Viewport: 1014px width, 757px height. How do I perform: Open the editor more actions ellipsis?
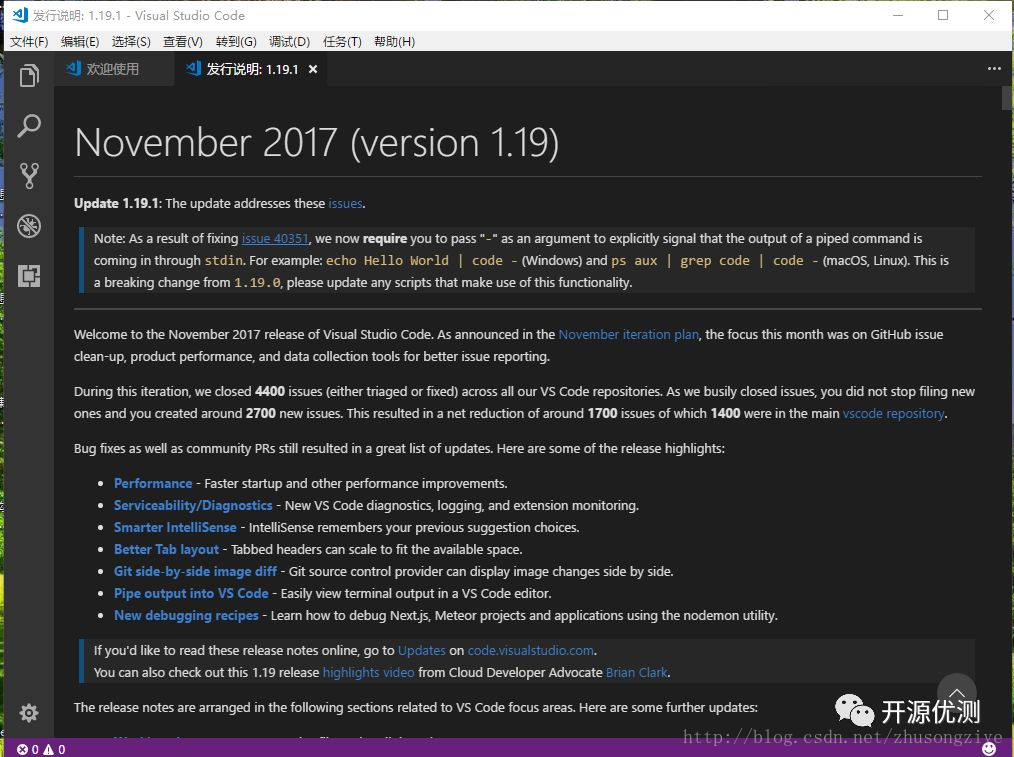click(x=994, y=69)
